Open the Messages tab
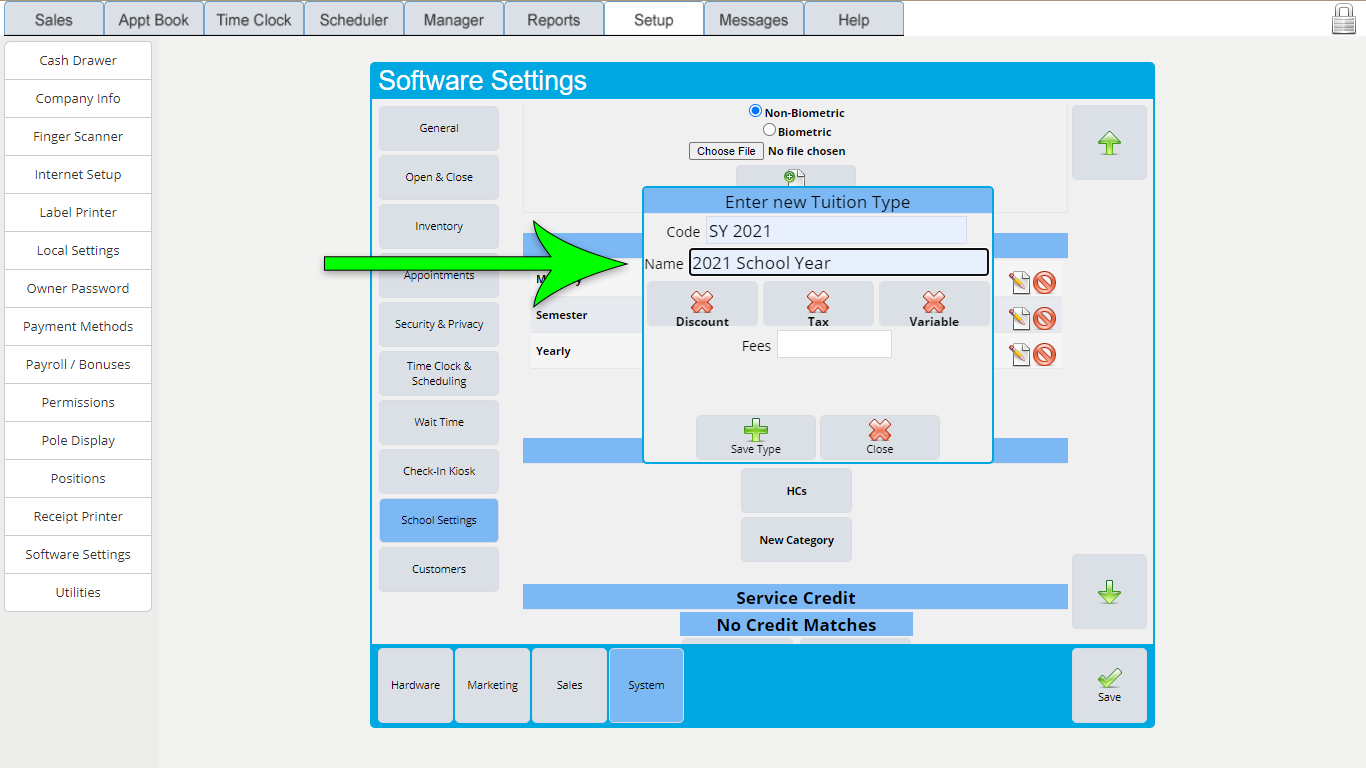Image resolution: width=1366 pixels, height=768 pixels. click(754, 19)
